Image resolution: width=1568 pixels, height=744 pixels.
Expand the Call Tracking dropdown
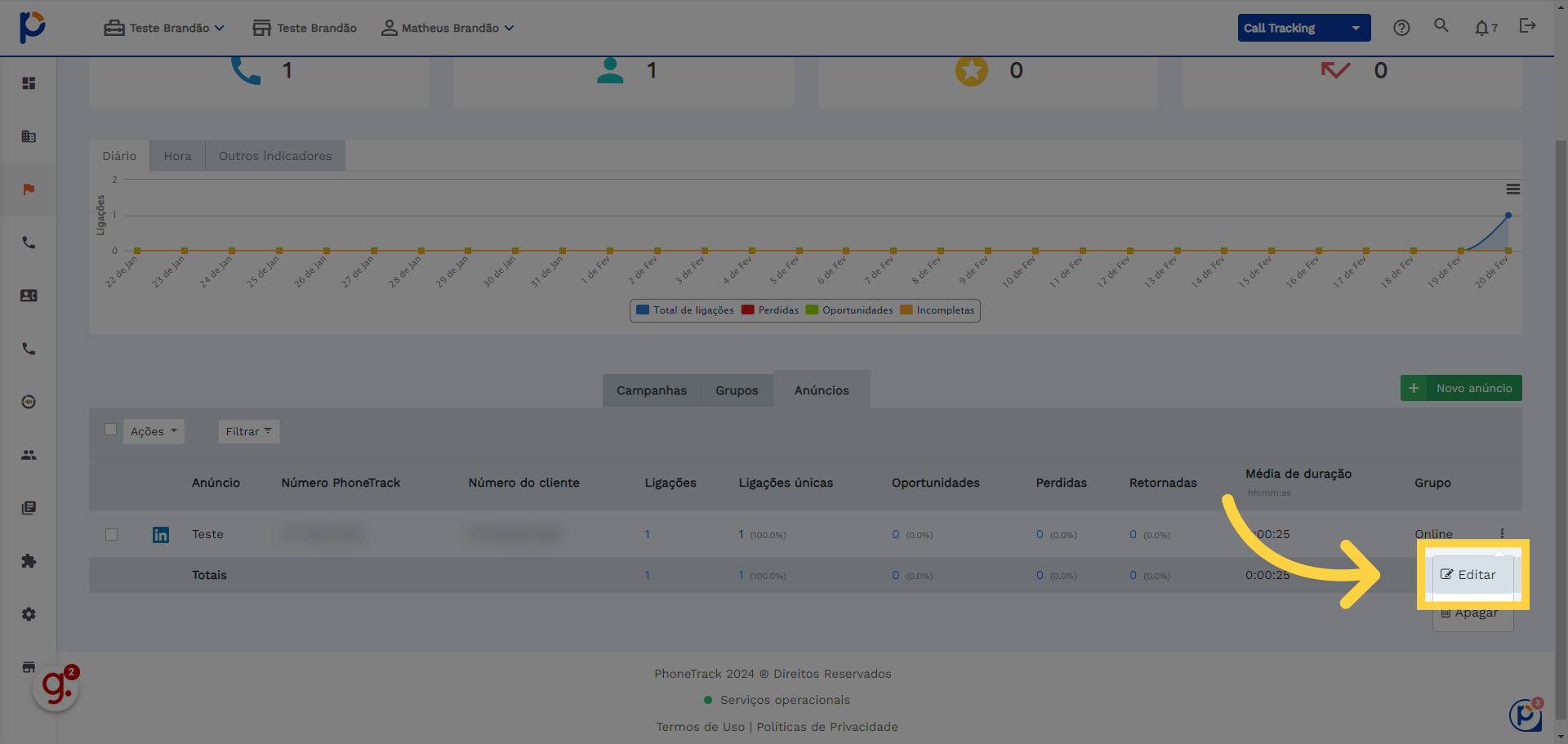(x=1304, y=28)
